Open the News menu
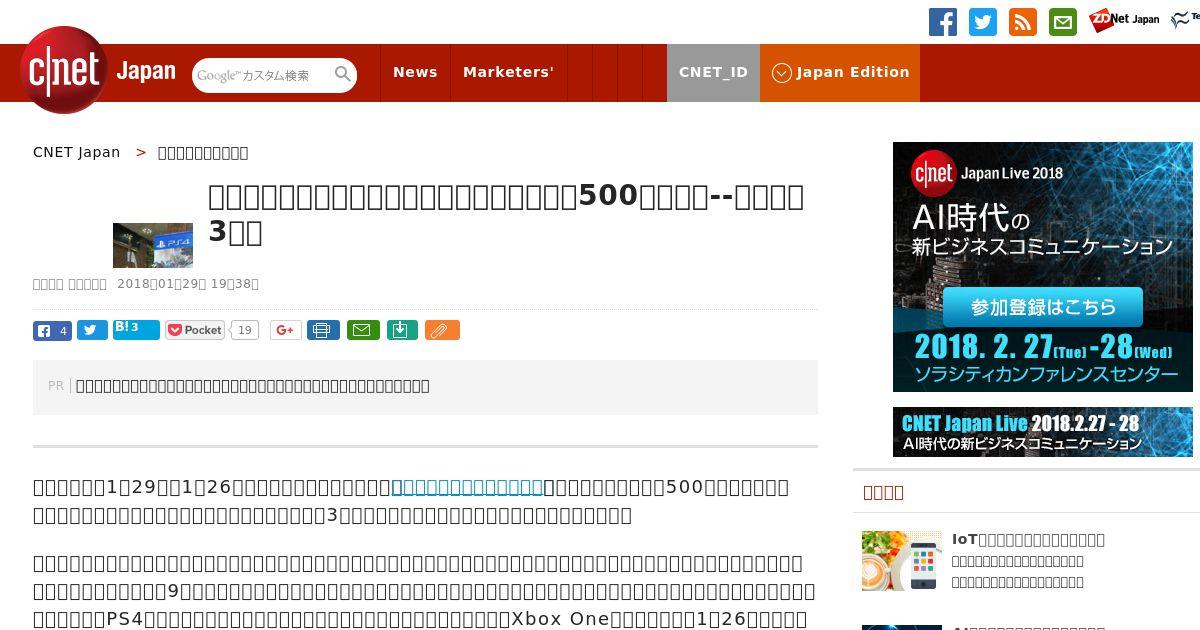1200x630 pixels. (x=415, y=72)
